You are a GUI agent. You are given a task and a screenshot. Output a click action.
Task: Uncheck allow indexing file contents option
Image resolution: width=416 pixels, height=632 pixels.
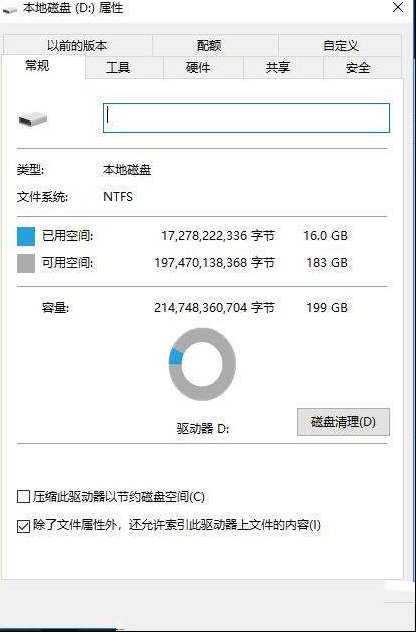tap(23, 526)
